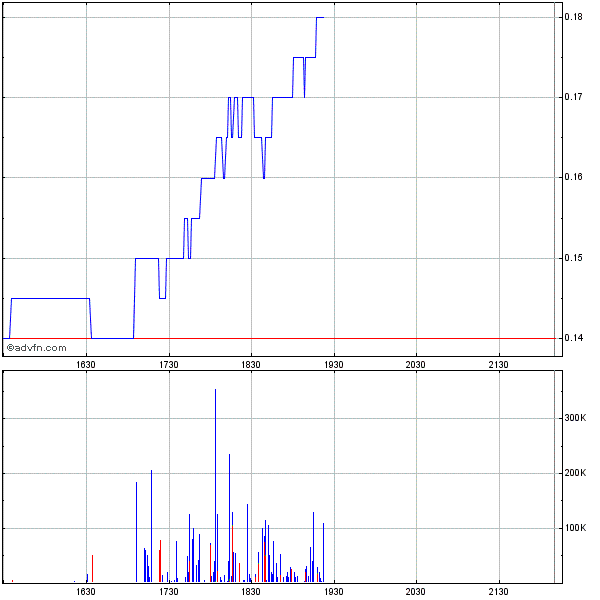This screenshot has width=600, height=600.
Task: Click the 1730 label under price chart
Action: (x=169, y=365)
